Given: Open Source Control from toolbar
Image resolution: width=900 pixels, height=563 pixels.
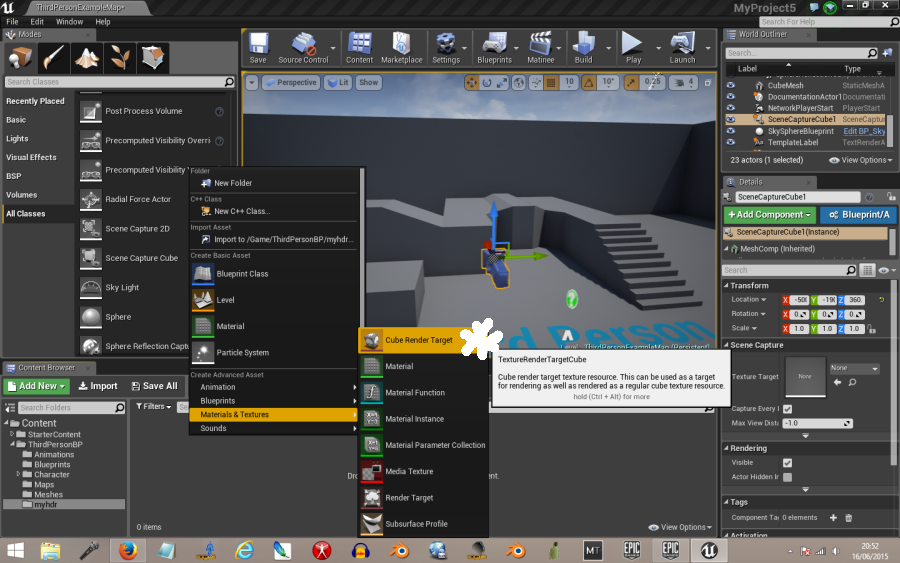Looking at the screenshot, I should pos(303,48).
